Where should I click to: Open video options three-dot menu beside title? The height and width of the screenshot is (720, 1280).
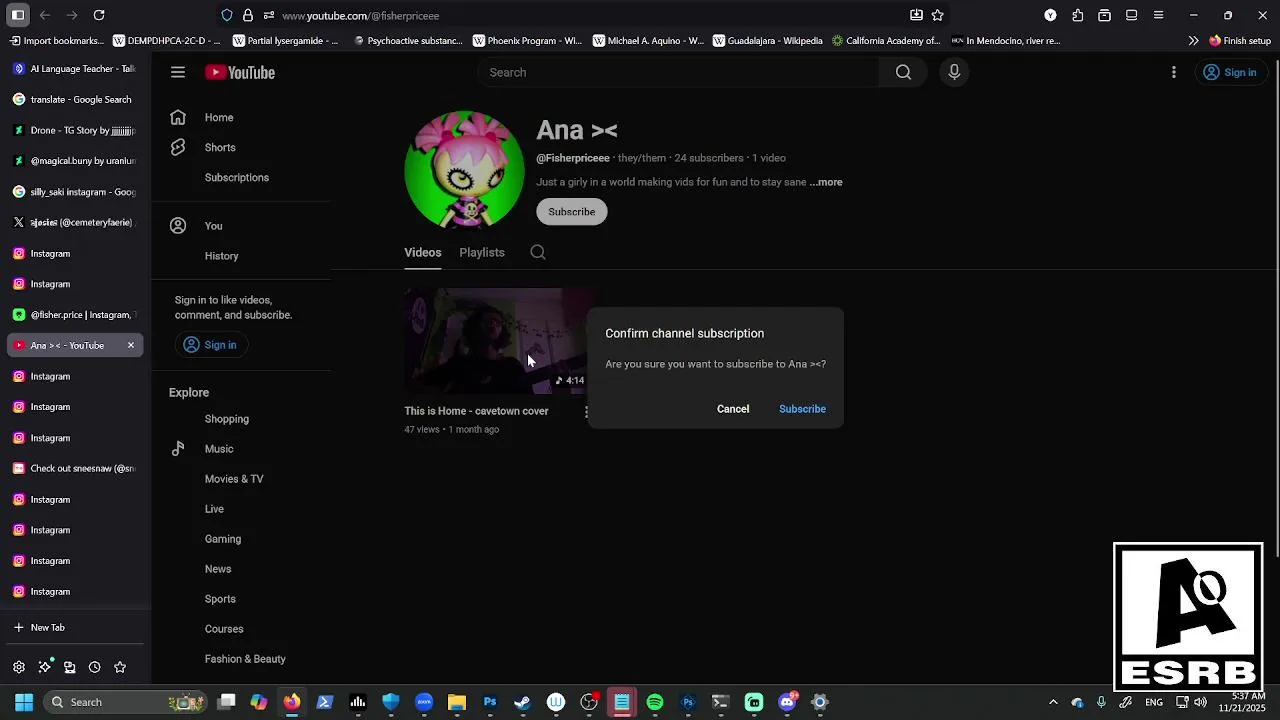(586, 411)
